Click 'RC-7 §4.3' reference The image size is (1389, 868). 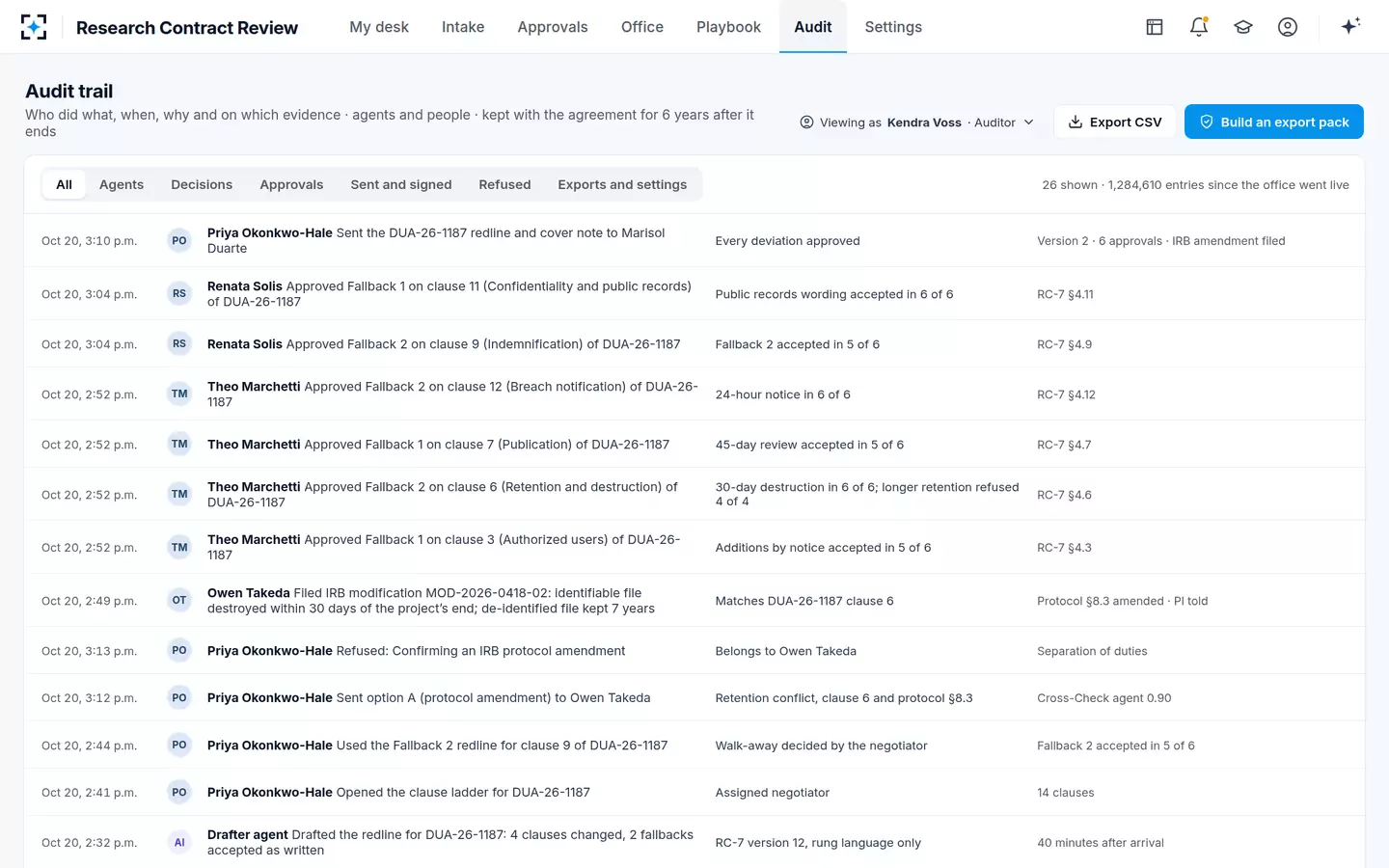1065,548
